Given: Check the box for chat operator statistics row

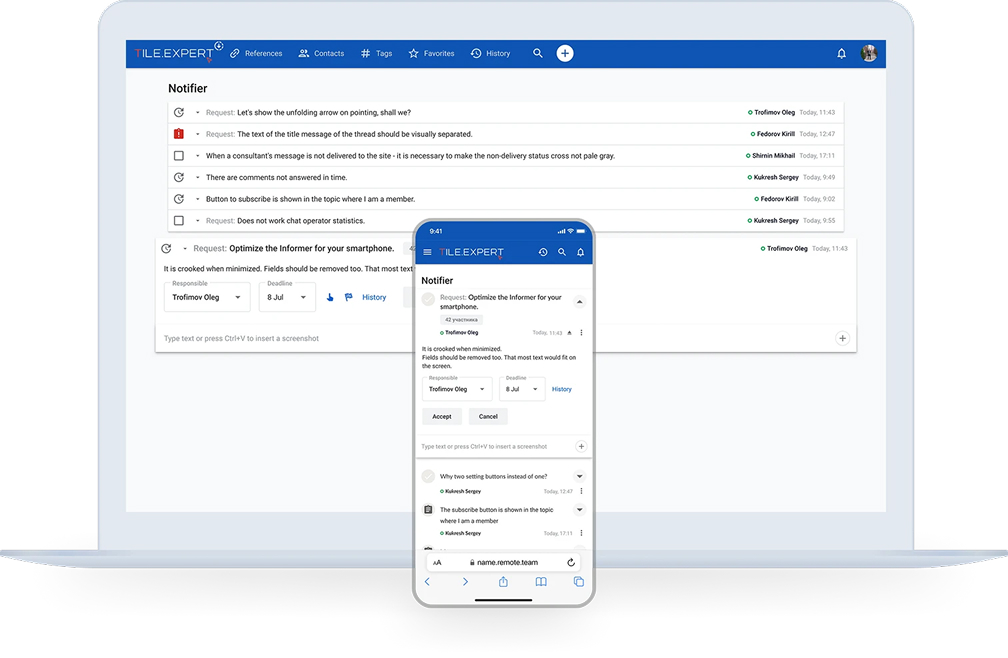Looking at the screenshot, I should [179, 220].
